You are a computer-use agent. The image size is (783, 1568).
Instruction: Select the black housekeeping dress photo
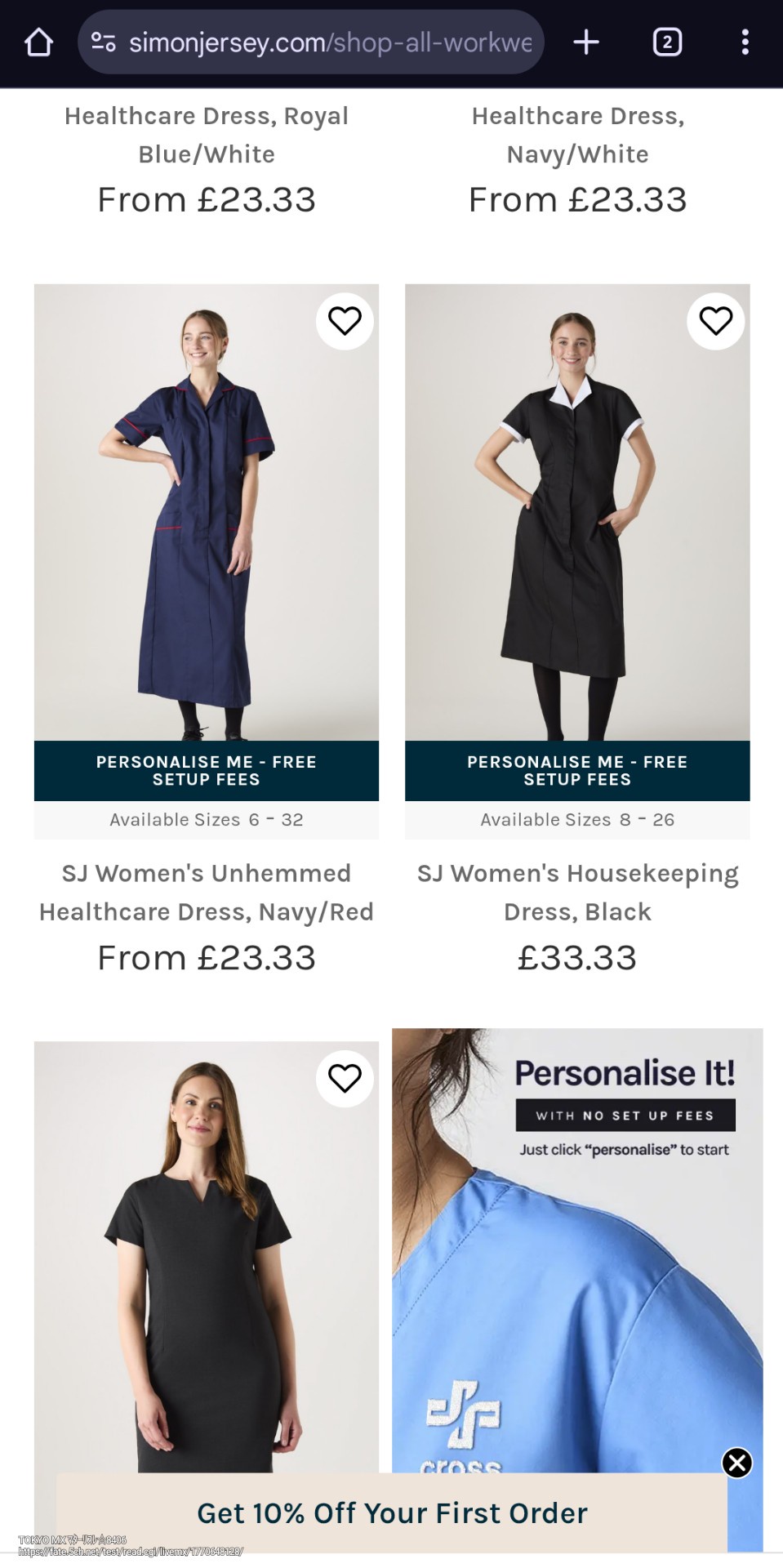point(577,512)
